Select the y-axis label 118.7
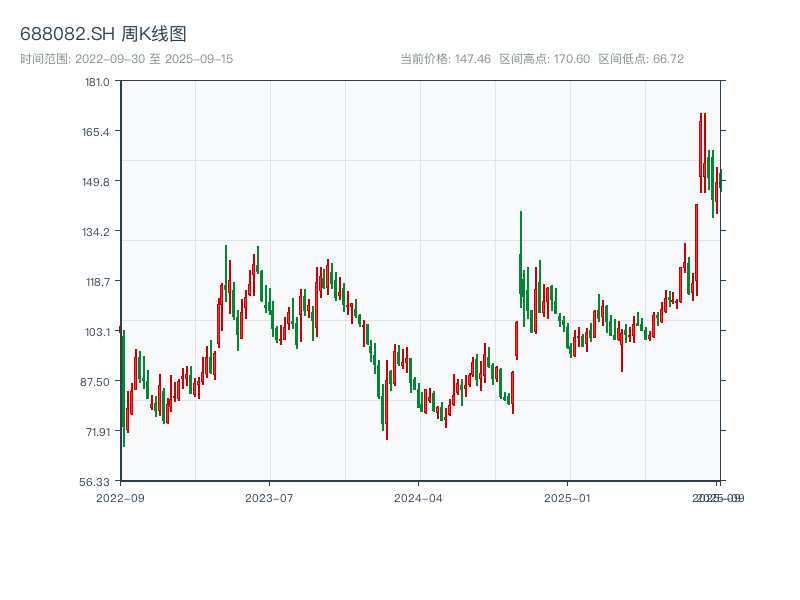Screen dimensions: 800x600 click(x=97, y=282)
